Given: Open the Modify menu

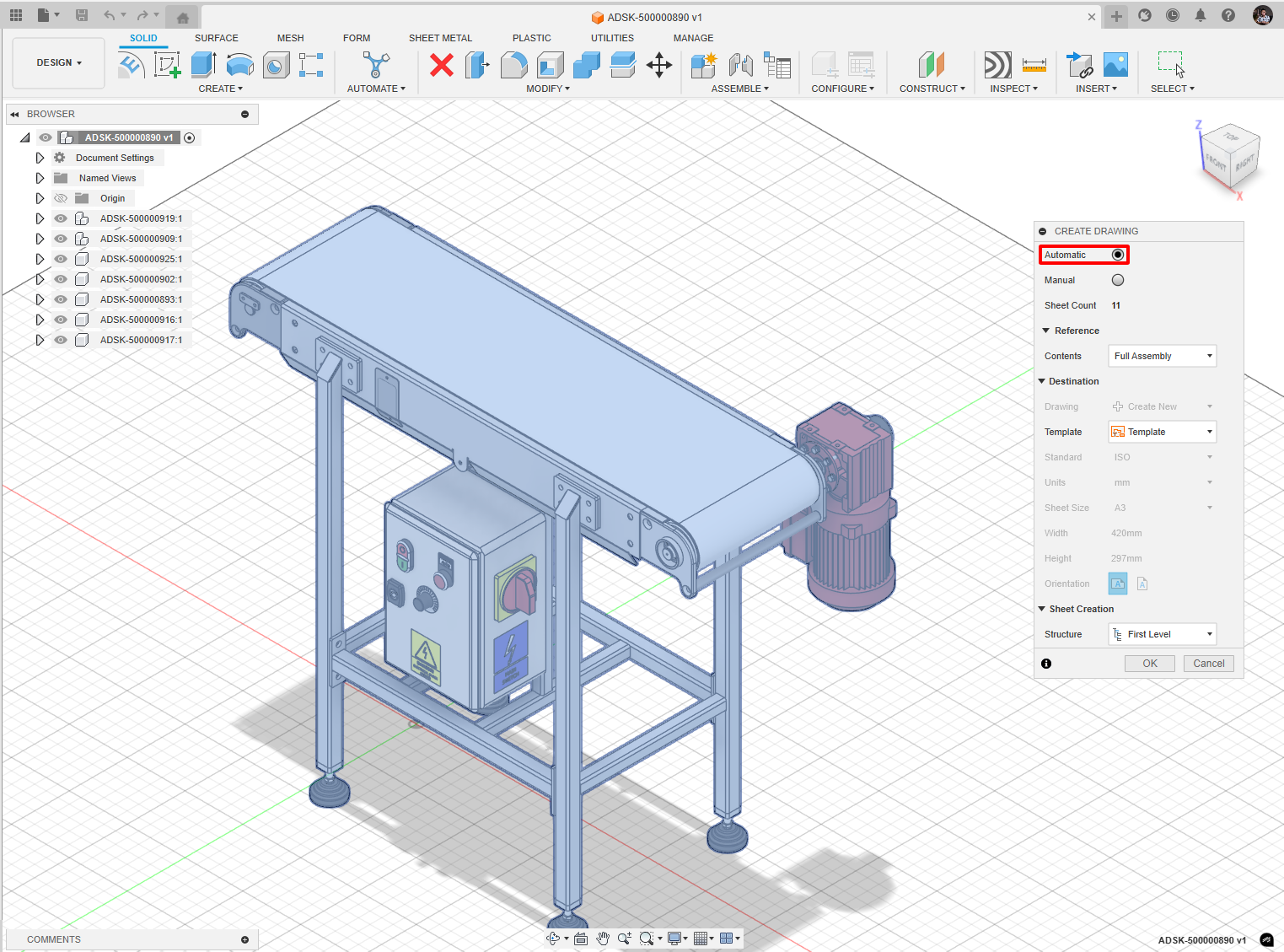Looking at the screenshot, I should pyautogui.click(x=548, y=89).
